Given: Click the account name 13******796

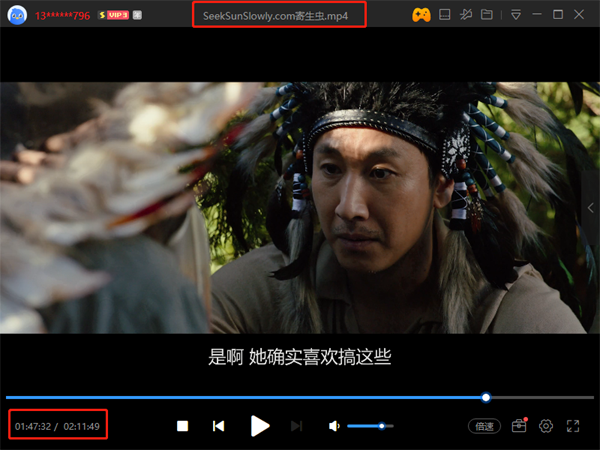Looking at the screenshot, I should click(x=62, y=16).
